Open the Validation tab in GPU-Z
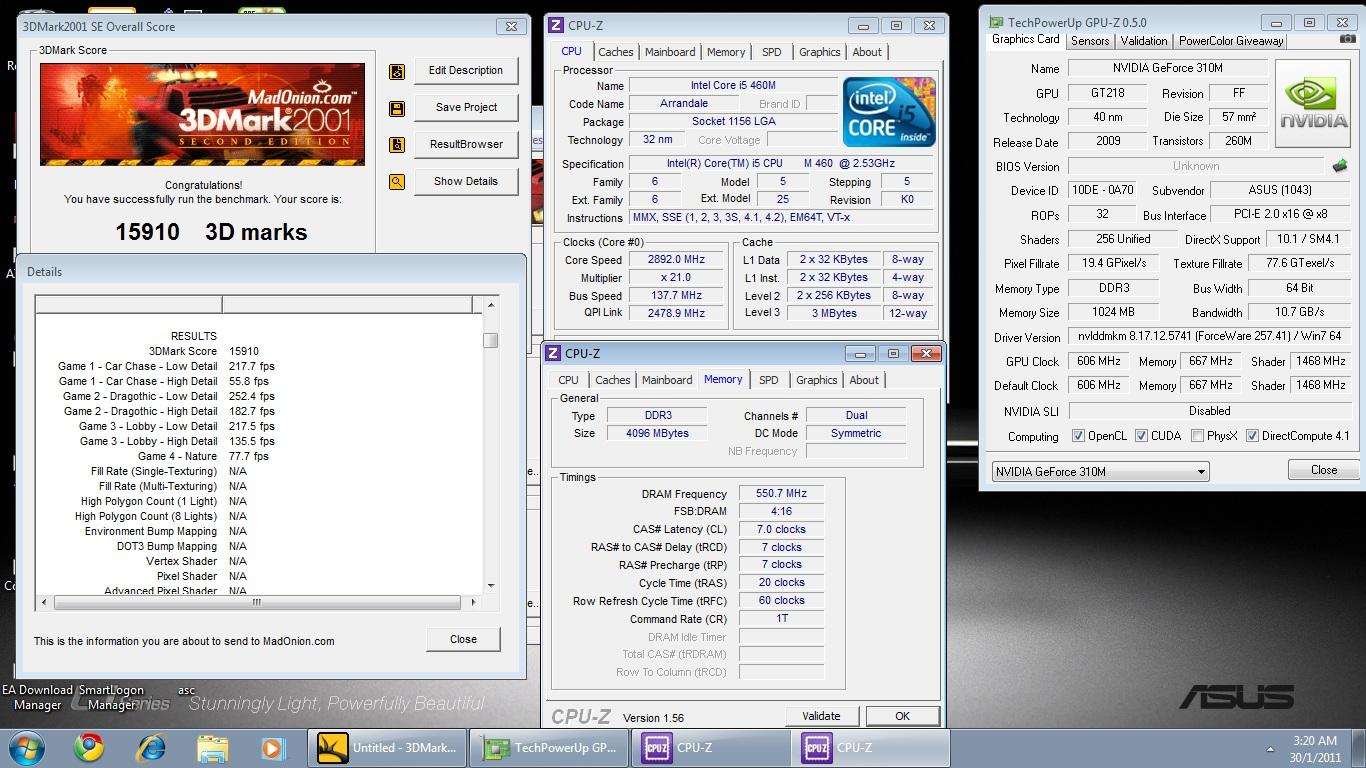This screenshot has width=1366, height=768. pos(1143,41)
